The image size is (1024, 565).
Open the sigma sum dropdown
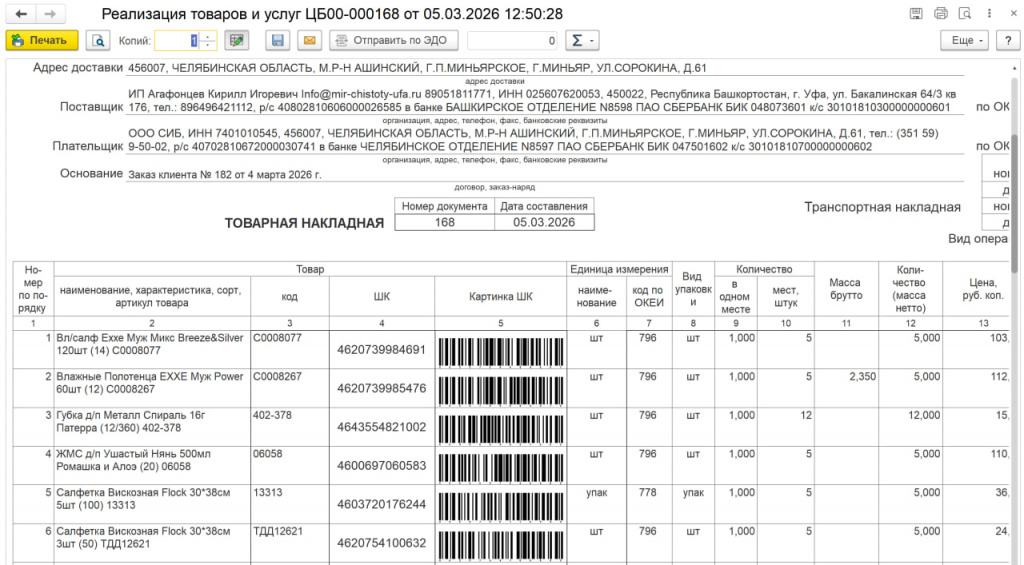click(582, 40)
